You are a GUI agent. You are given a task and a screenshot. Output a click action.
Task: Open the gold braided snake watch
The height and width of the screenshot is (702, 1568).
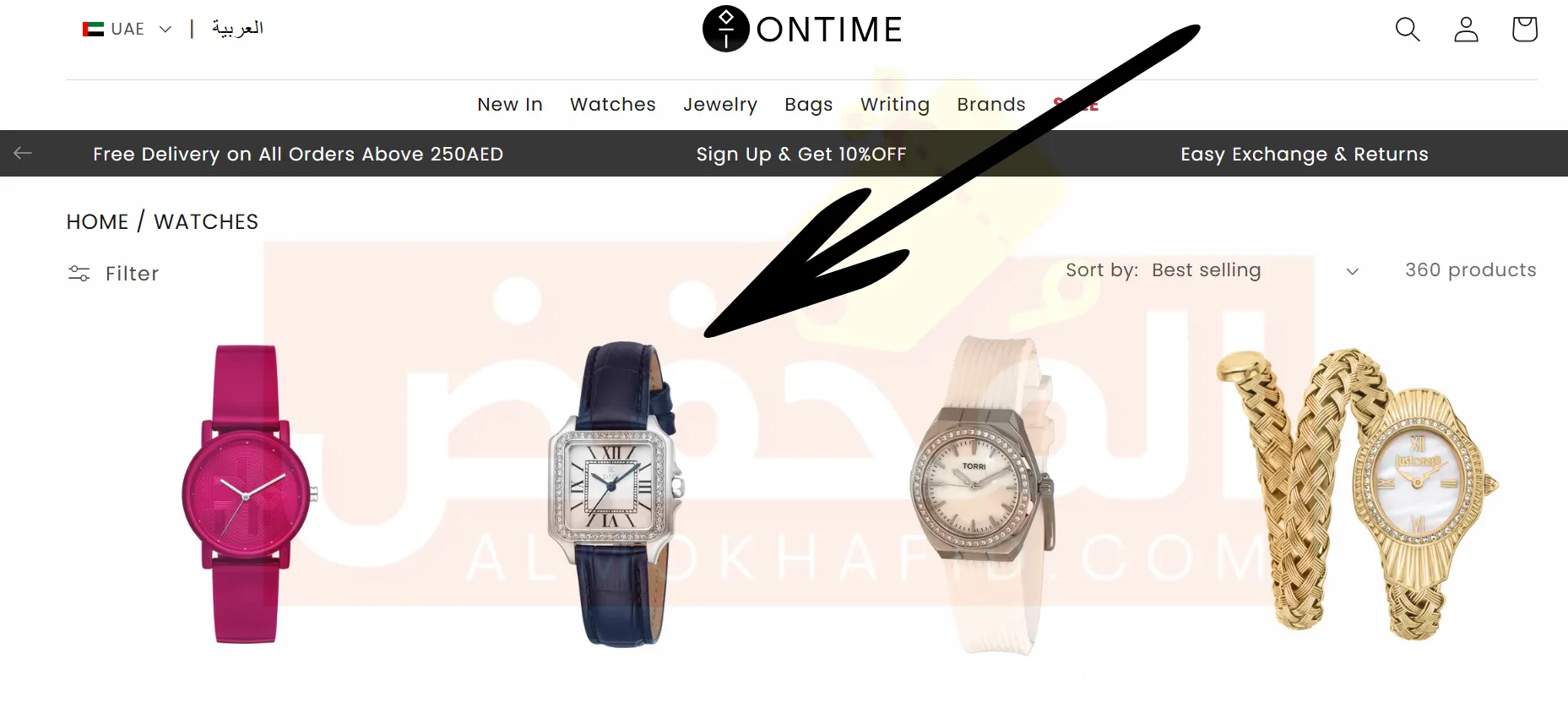click(x=1356, y=495)
